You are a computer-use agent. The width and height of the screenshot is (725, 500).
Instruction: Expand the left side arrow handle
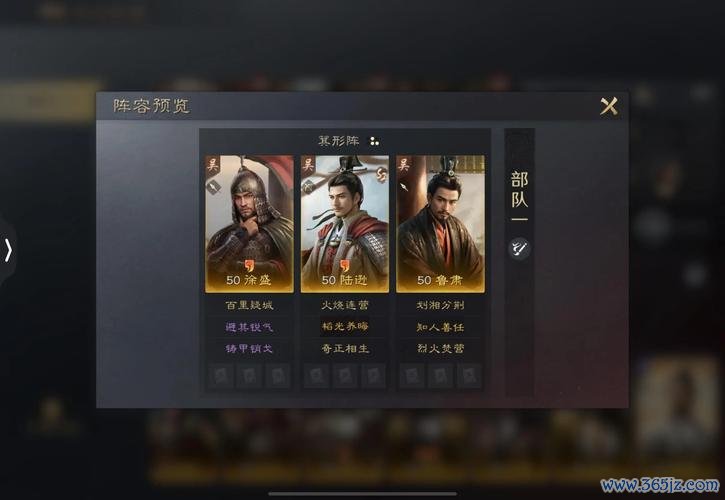coord(8,251)
